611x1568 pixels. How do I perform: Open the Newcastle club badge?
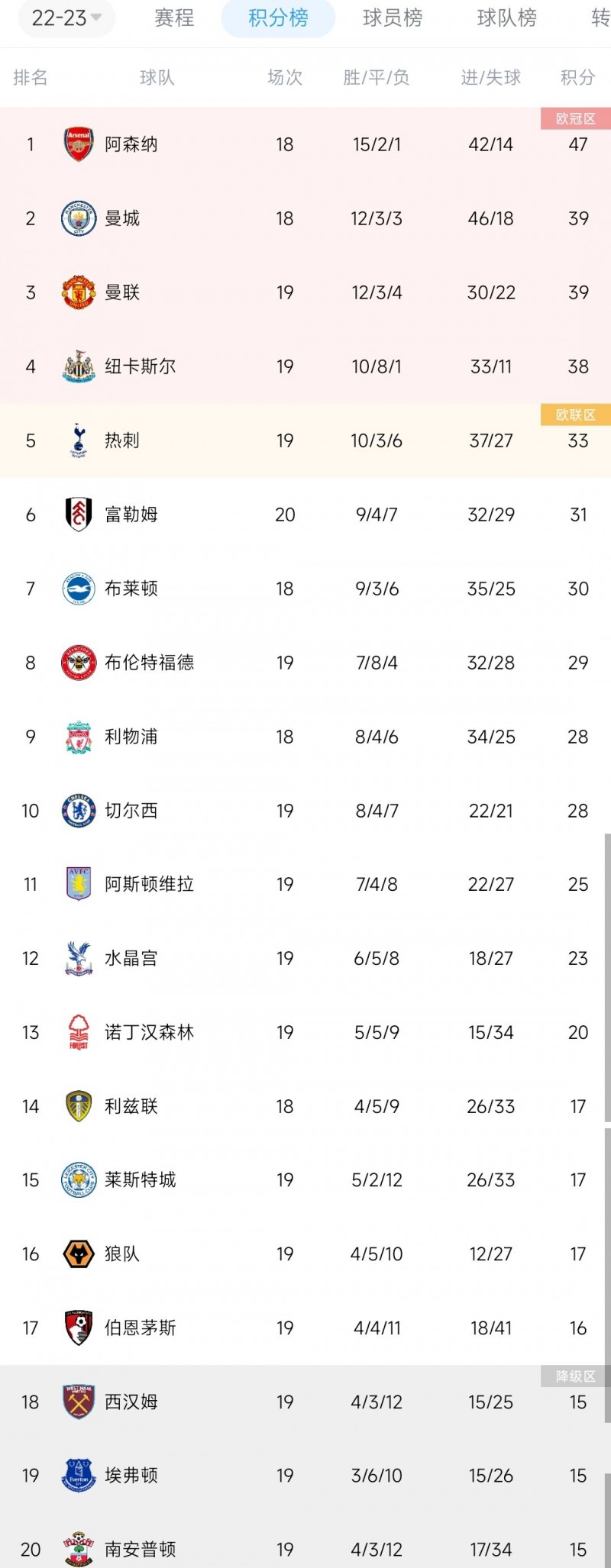(x=79, y=366)
